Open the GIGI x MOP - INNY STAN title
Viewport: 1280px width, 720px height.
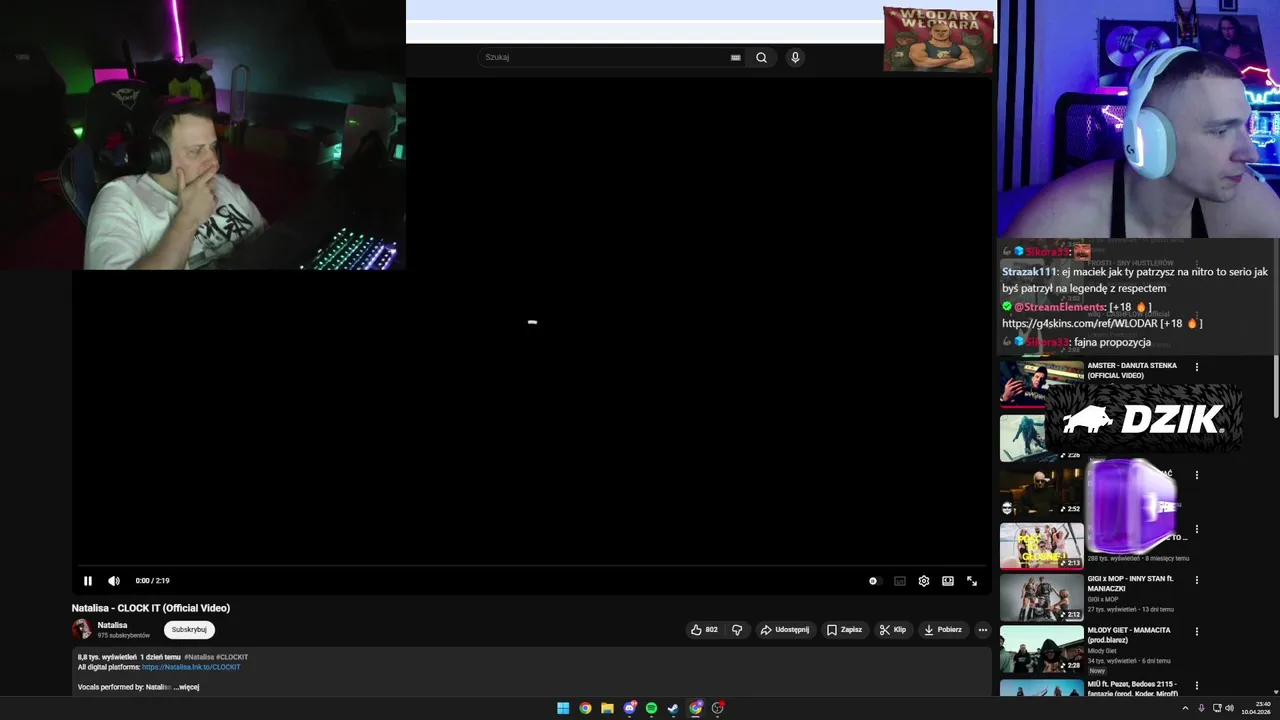point(1131,583)
